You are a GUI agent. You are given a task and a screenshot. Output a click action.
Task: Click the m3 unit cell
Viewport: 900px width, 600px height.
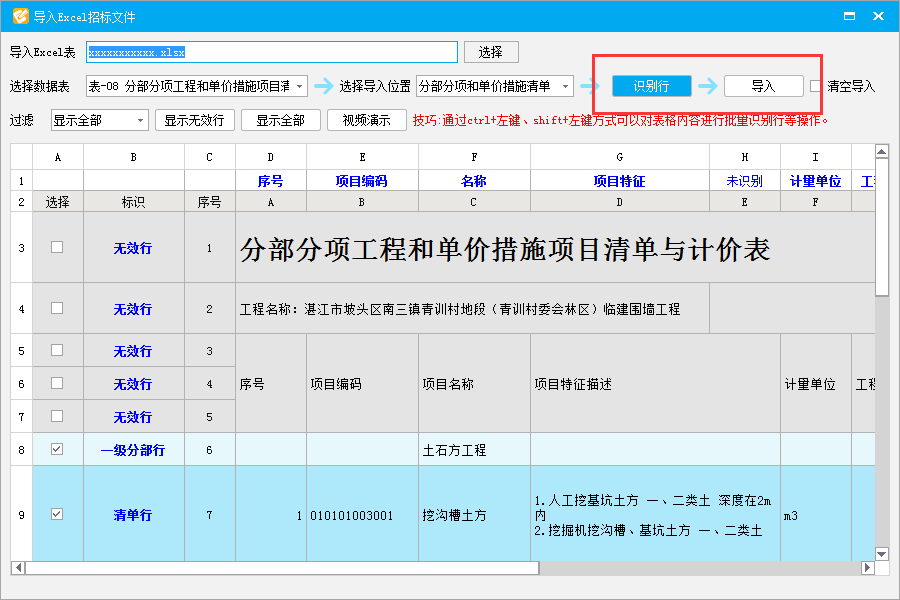tap(816, 515)
